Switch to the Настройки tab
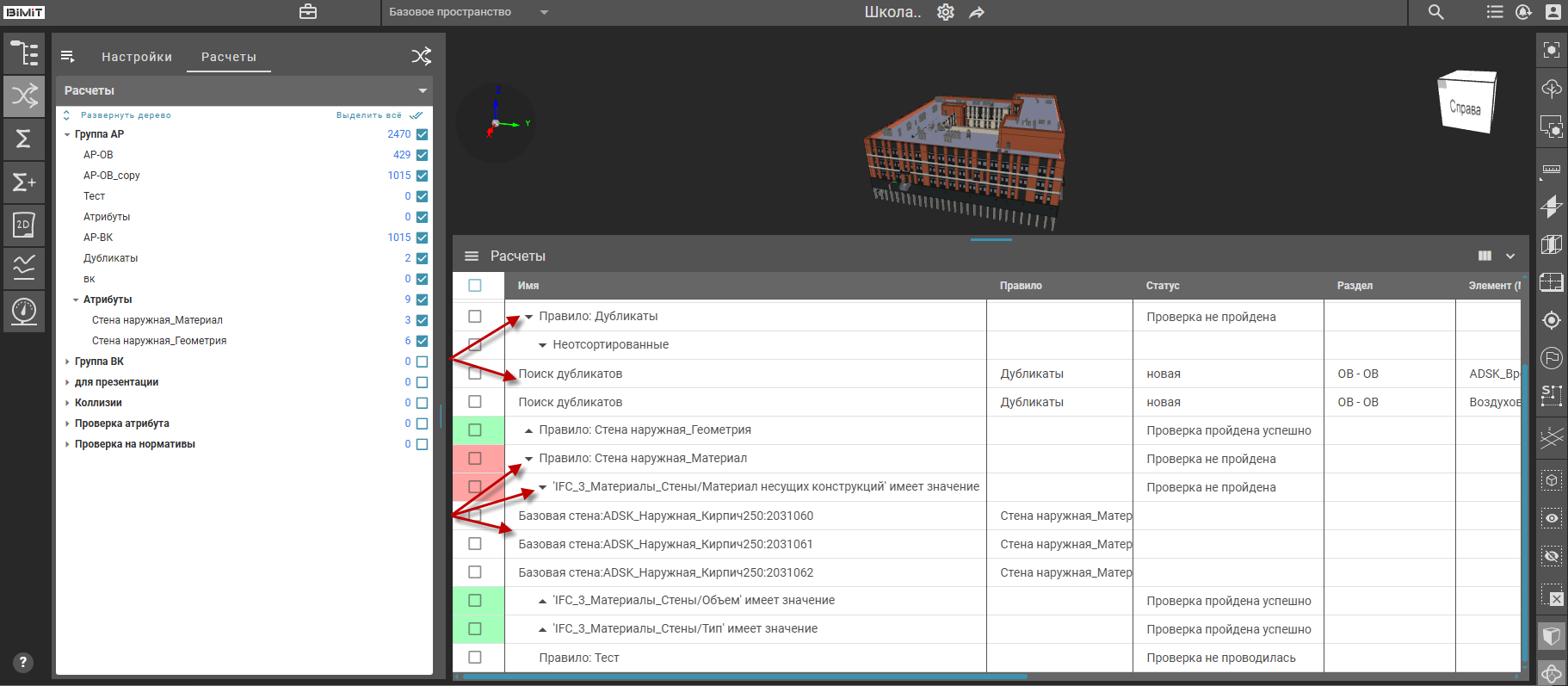Screen dimensions: 1568x686 point(137,57)
